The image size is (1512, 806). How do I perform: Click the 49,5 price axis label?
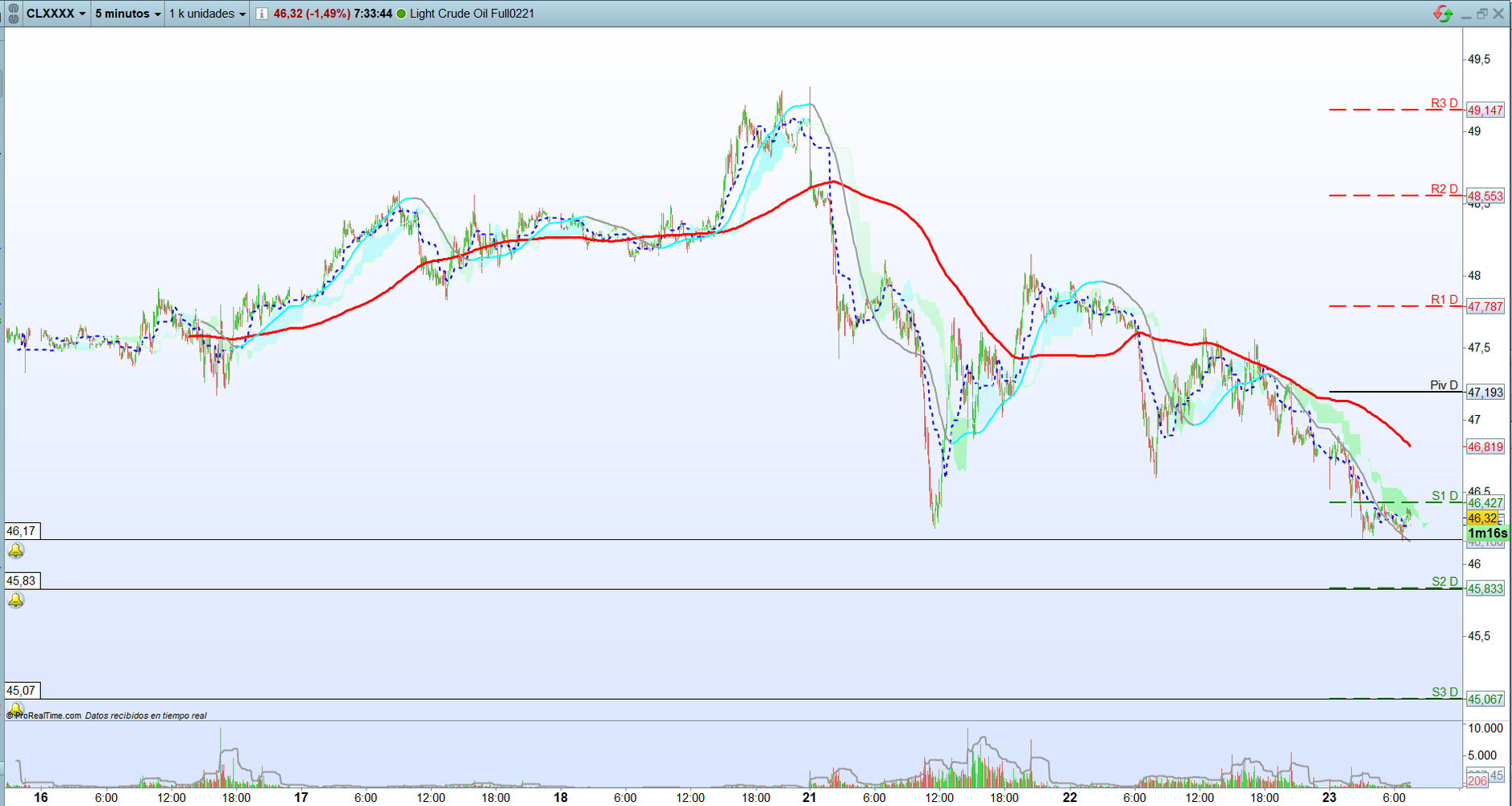point(1479,60)
